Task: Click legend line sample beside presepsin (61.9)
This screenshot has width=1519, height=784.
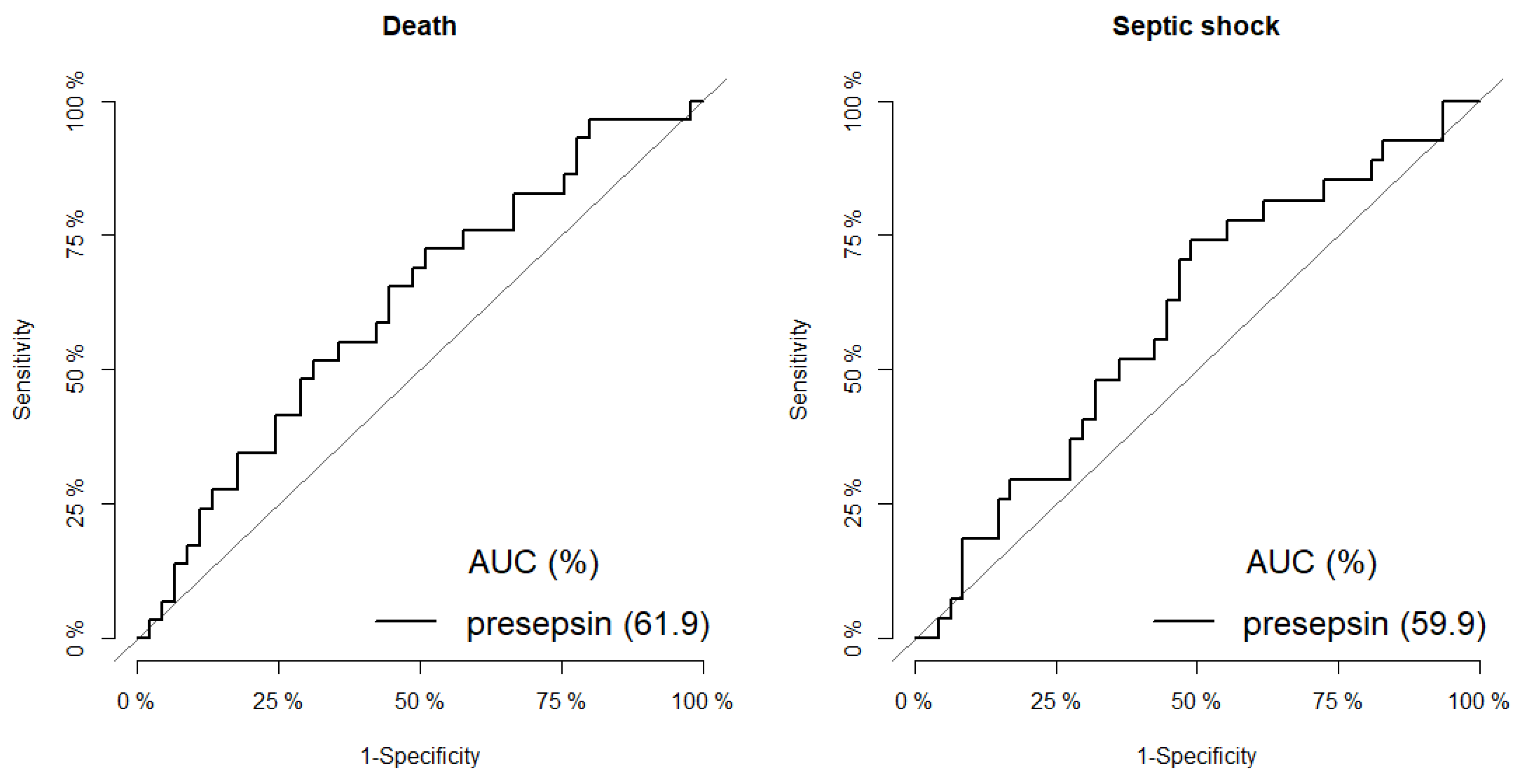Action: pos(406,621)
